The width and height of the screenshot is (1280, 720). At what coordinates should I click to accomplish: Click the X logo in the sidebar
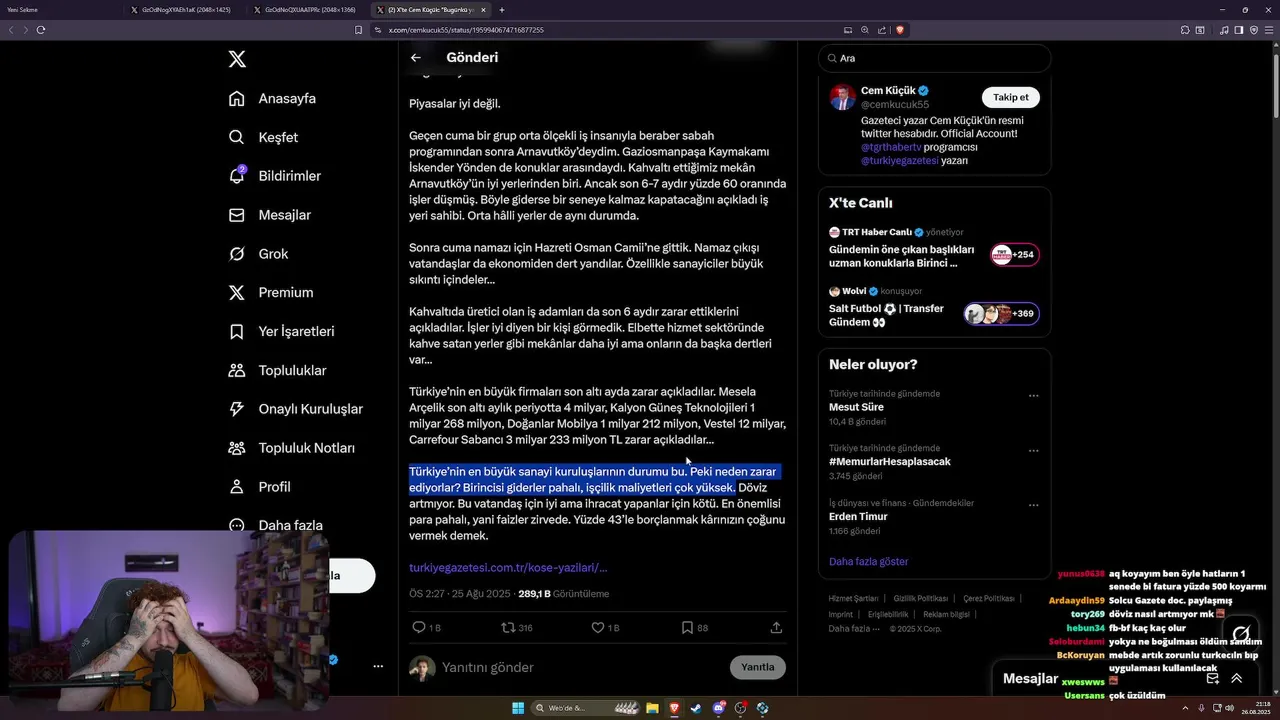click(237, 59)
